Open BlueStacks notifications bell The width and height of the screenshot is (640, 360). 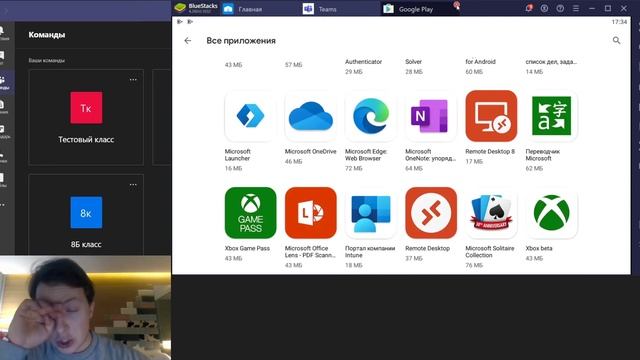(529, 8)
